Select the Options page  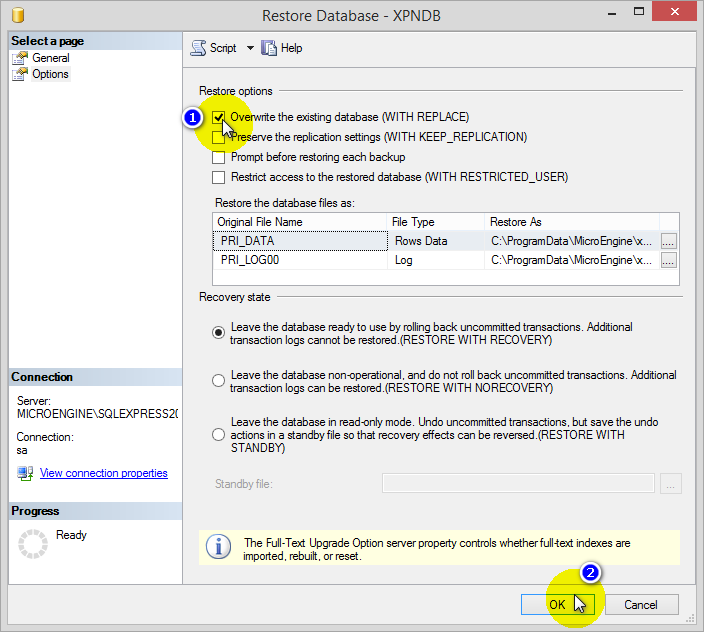(x=50, y=74)
